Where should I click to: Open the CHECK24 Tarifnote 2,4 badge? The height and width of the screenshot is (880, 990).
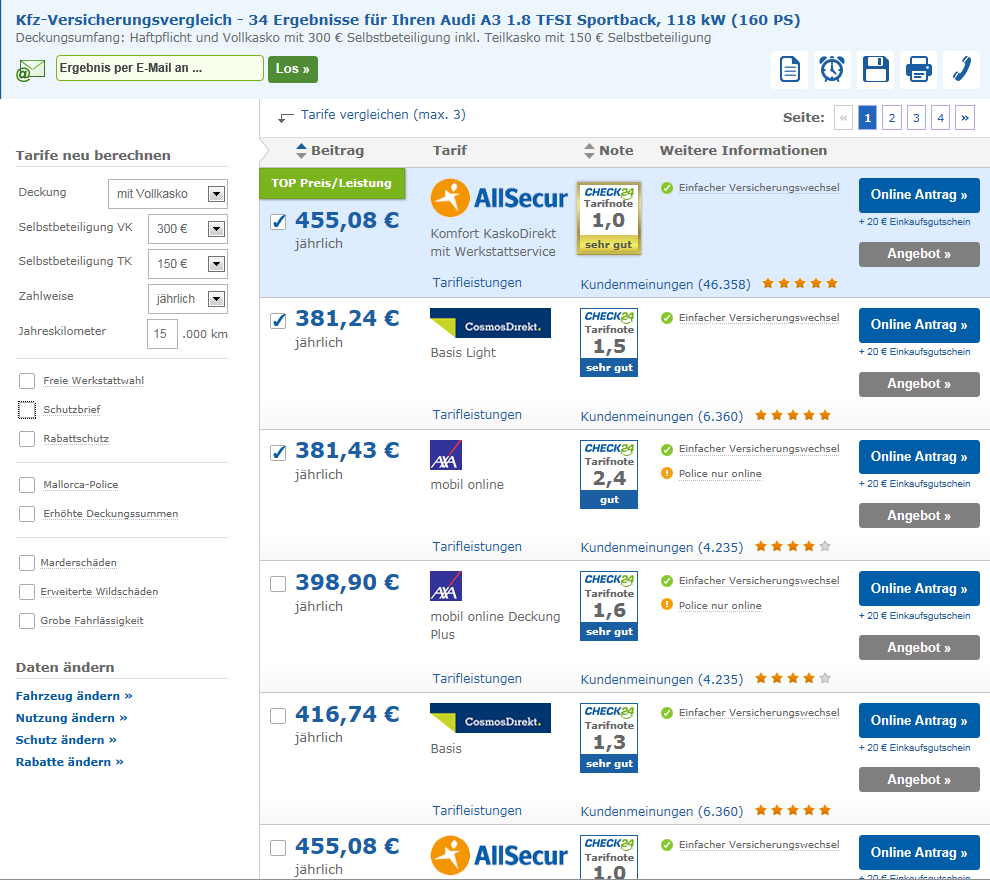click(x=609, y=474)
